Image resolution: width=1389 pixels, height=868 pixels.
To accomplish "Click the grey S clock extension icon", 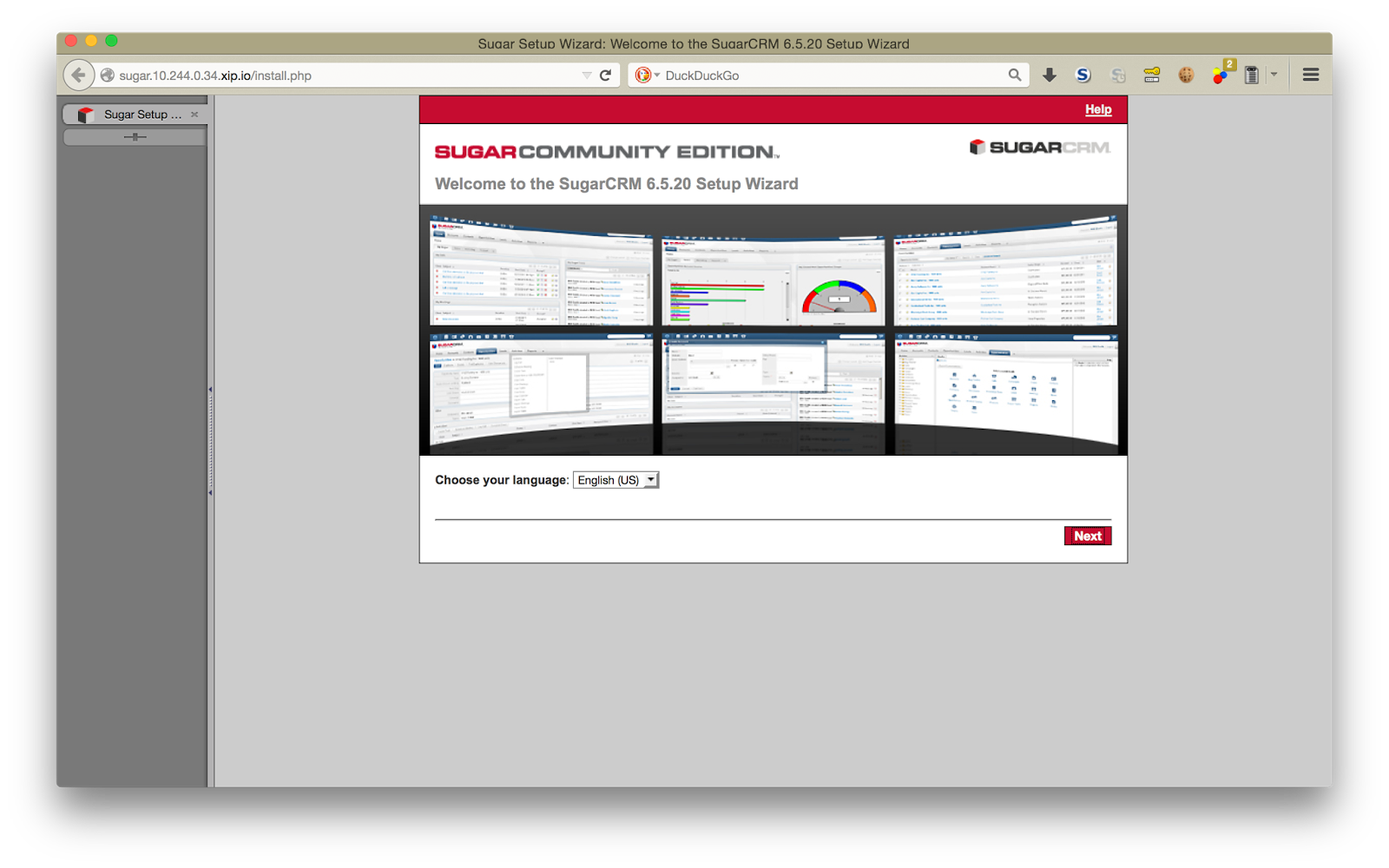I will coord(1118,76).
